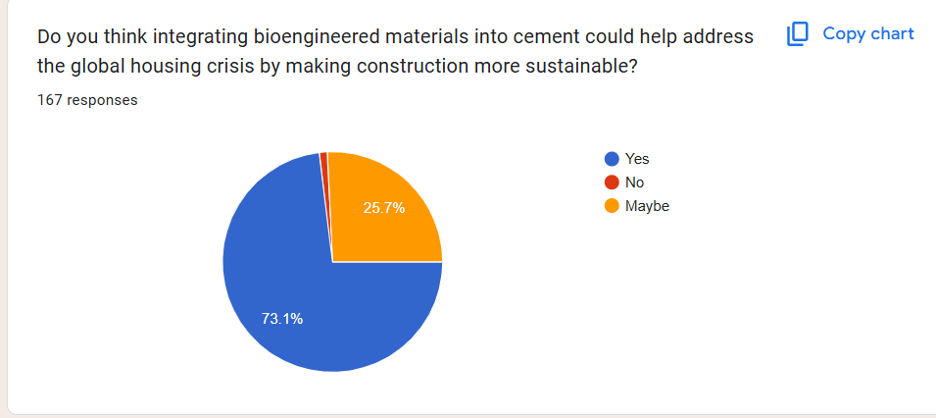Click the 167 responses count text
936x418 pixels.
87,100
